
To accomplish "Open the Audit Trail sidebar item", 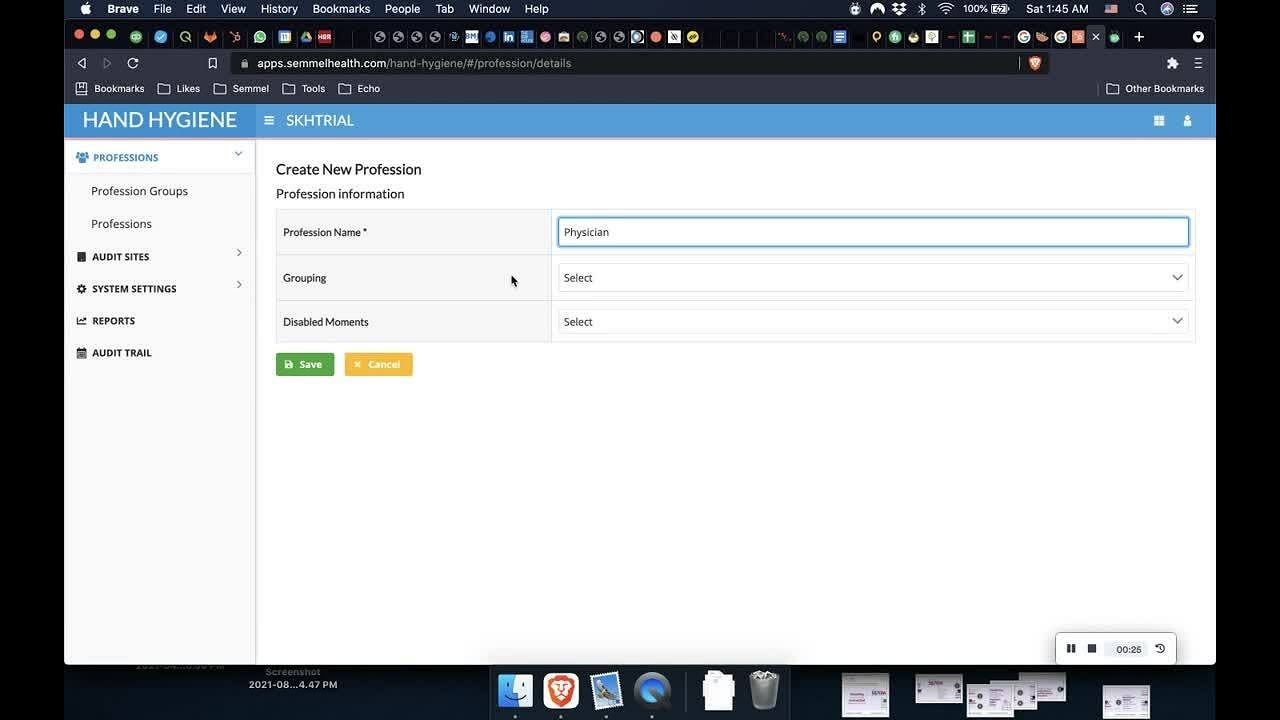I will 121,353.
